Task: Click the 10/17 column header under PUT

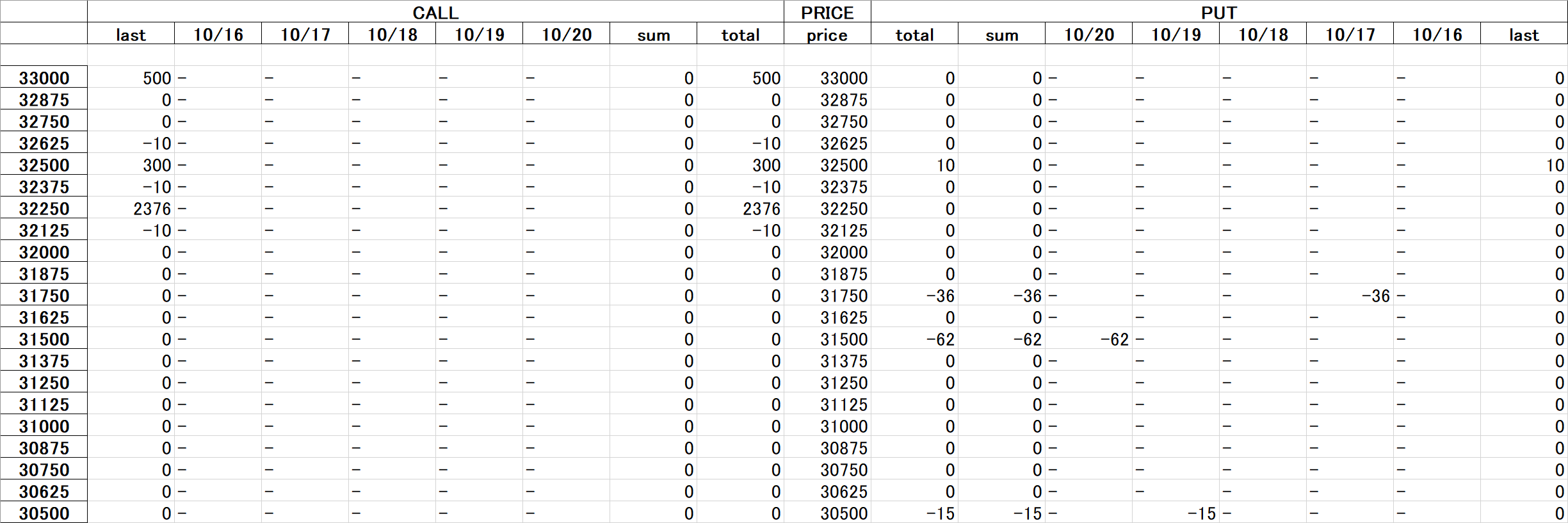Action: point(1350,35)
